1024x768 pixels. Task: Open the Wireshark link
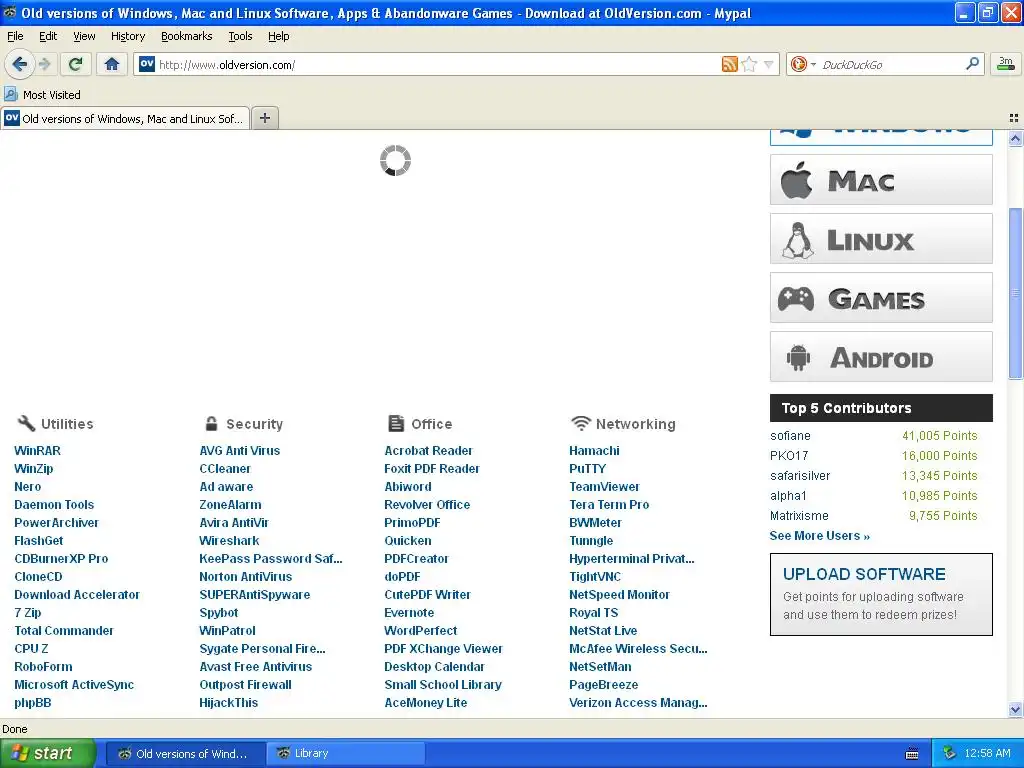229,541
